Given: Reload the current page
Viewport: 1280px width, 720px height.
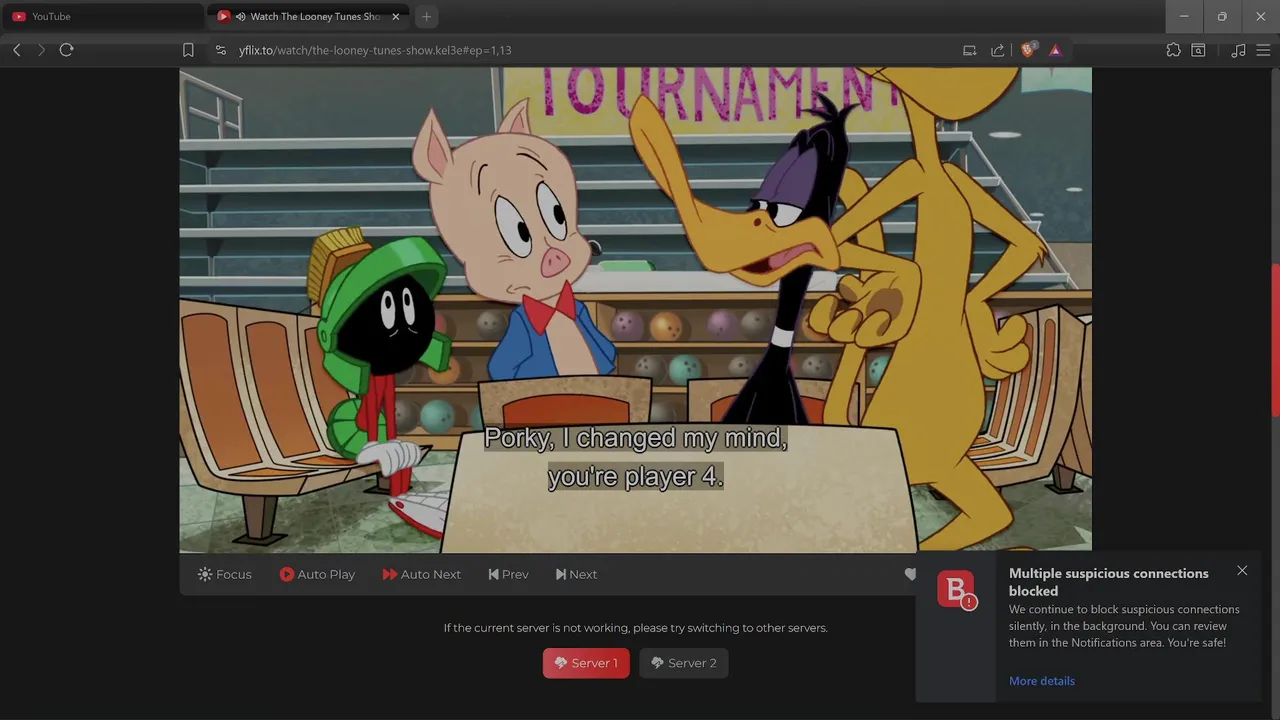Looking at the screenshot, I should click(66, 50).
